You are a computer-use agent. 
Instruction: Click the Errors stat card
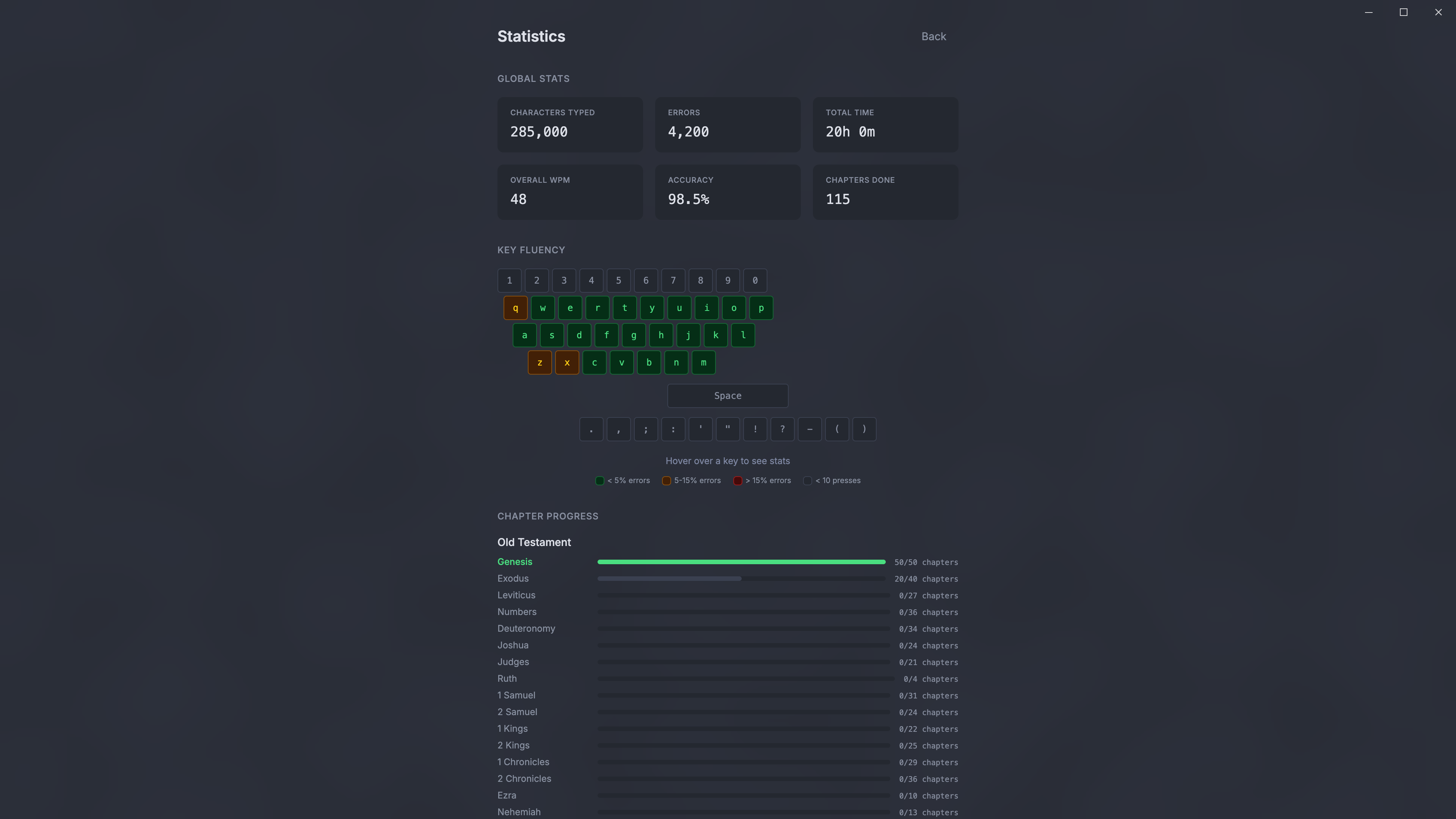point(728,124)
